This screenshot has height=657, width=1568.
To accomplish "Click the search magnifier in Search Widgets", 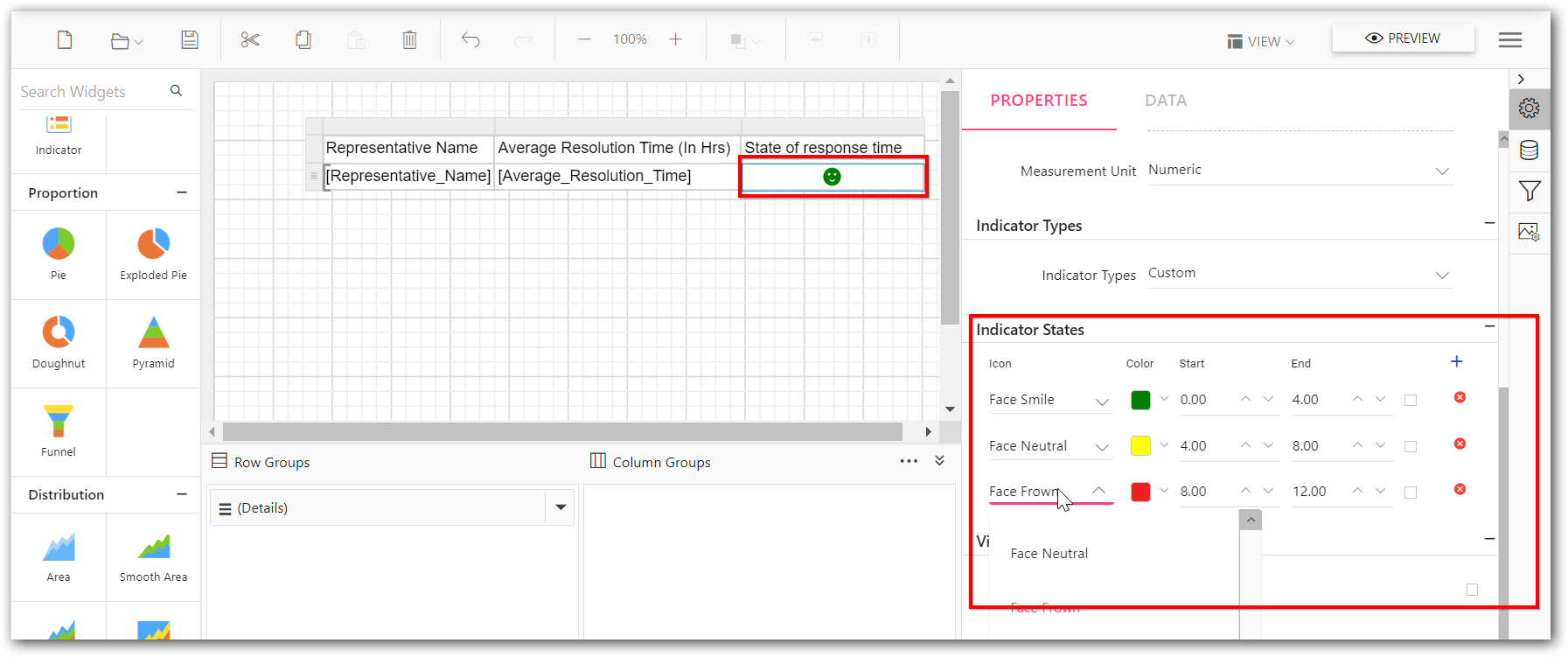I will click(177, 90).
